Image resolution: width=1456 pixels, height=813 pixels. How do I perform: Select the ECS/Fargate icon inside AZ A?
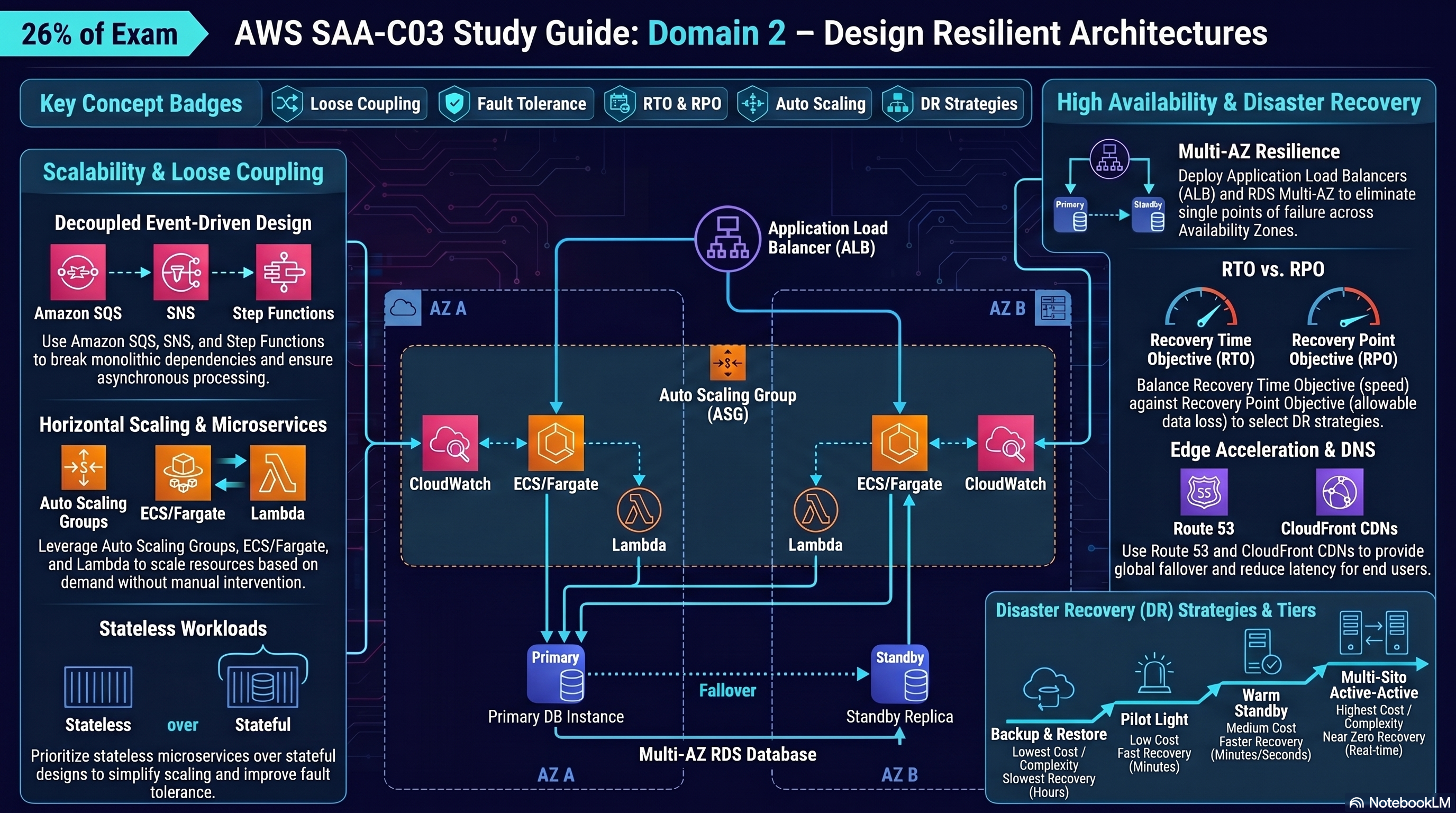[x=556, y=443]
